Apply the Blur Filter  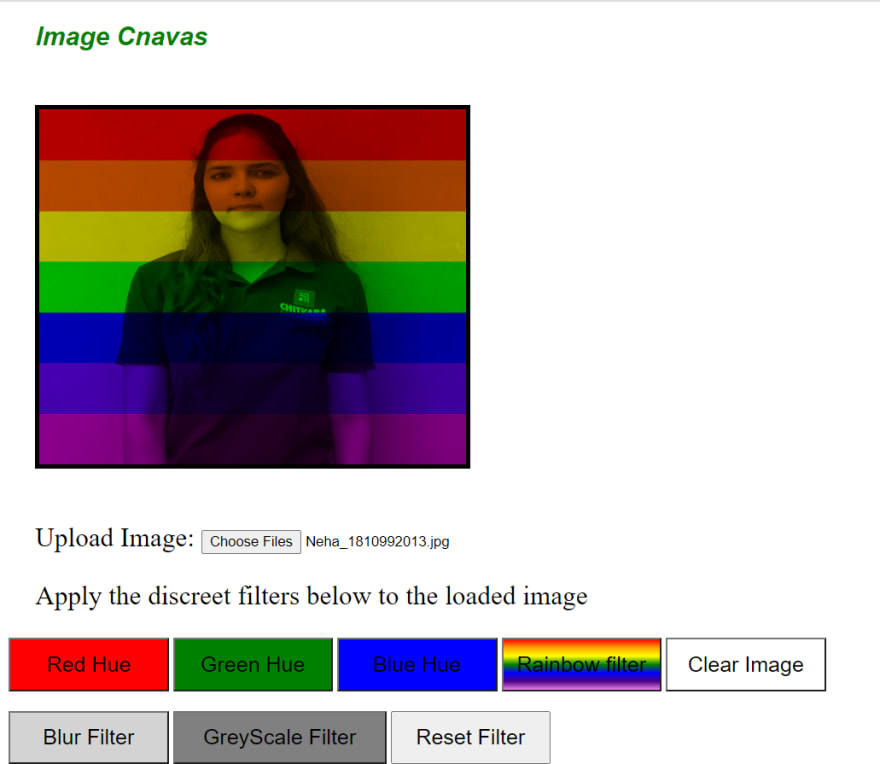[x=89, y=738]
